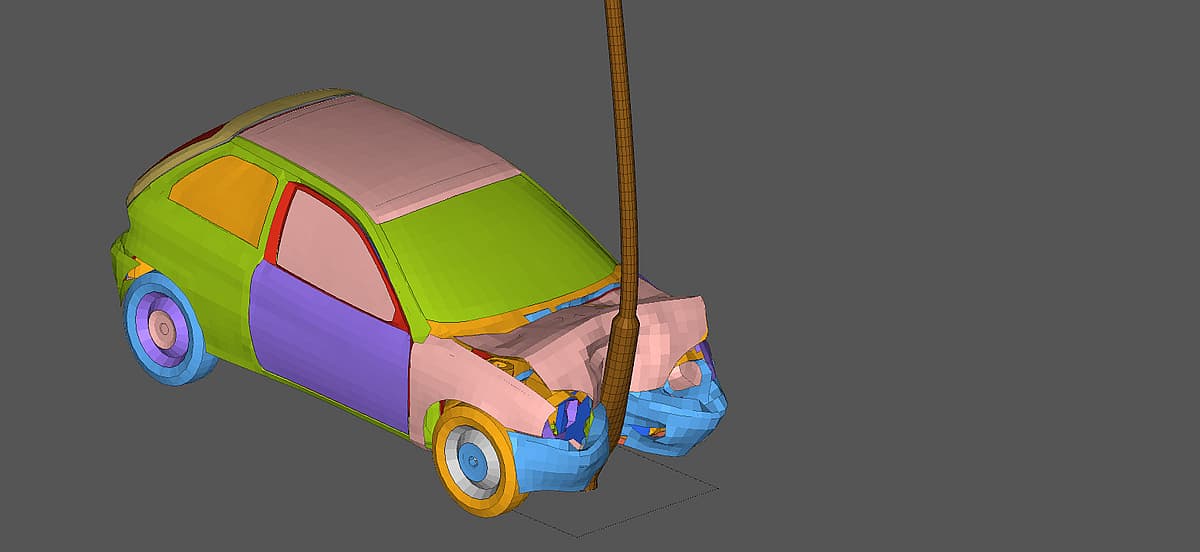The image size is (1200, 552).
Task: Select the rear wheel with blue tire
Action: coord(165,328)
